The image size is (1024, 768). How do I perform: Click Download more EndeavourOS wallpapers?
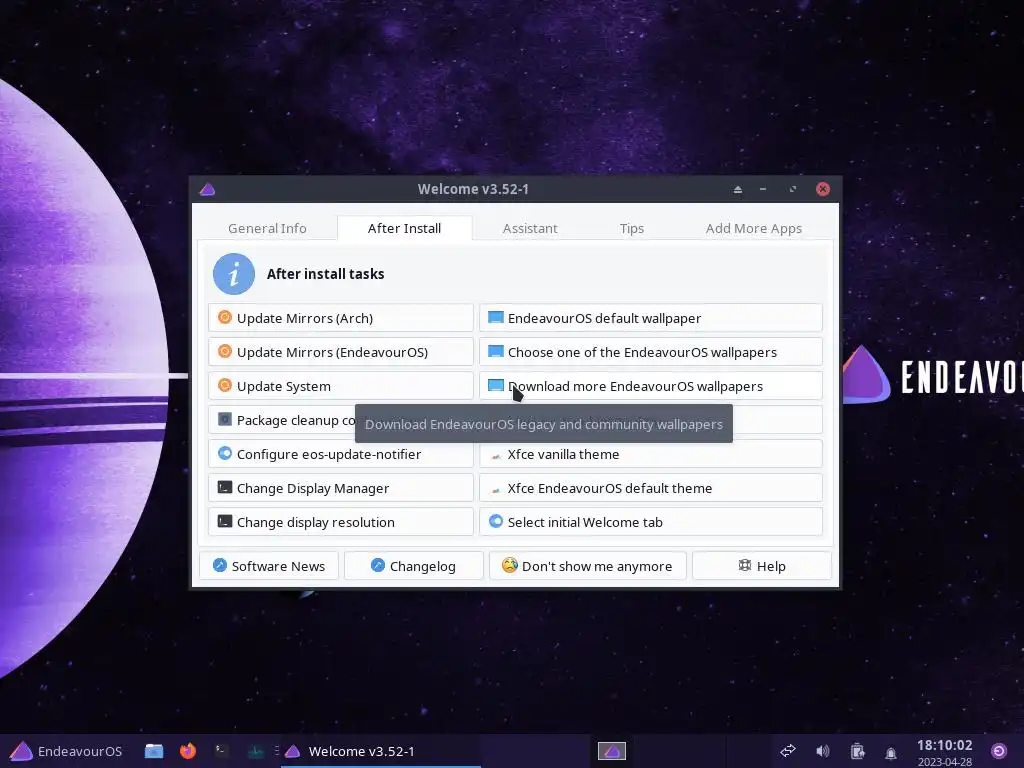[x=650, y=386]
